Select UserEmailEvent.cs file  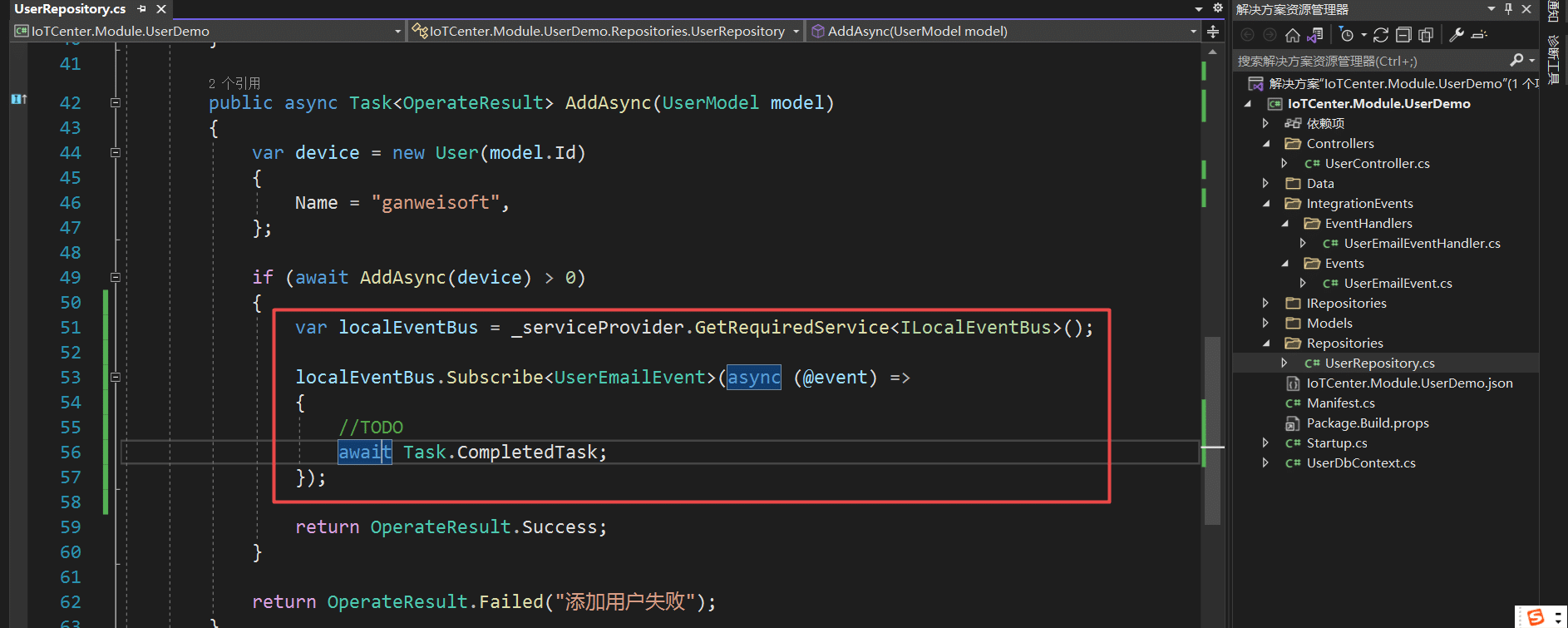(x=1398, y=284)
